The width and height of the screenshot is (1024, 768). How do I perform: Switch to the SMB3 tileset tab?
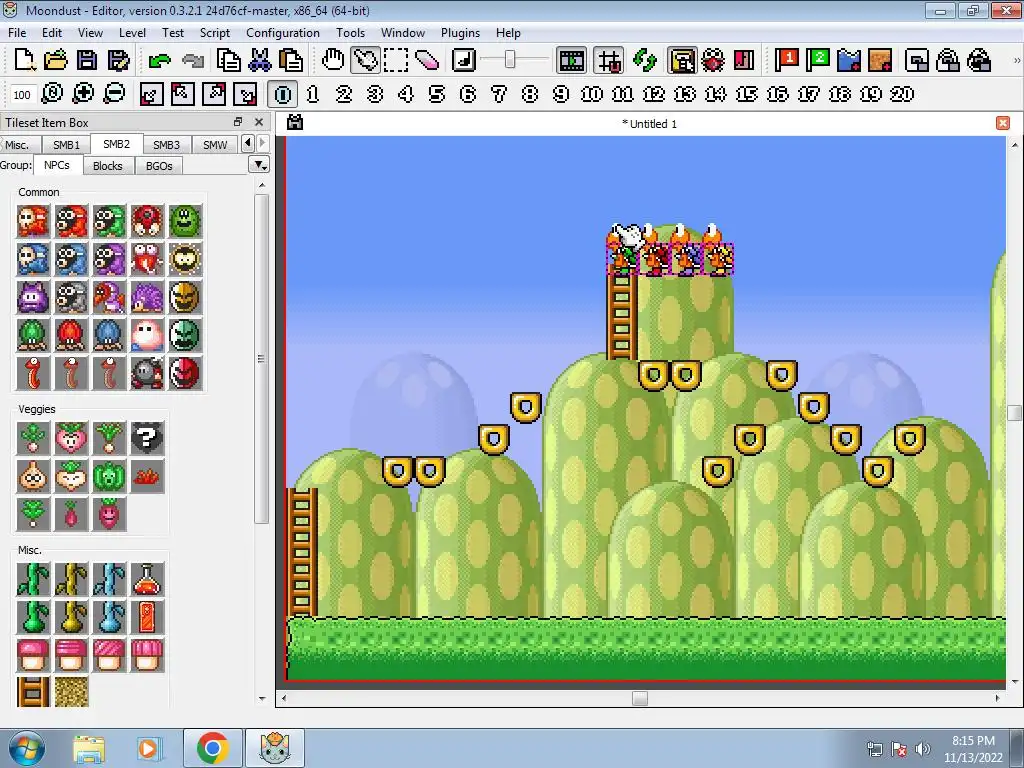pyautogui.click(x=166, y=144)
